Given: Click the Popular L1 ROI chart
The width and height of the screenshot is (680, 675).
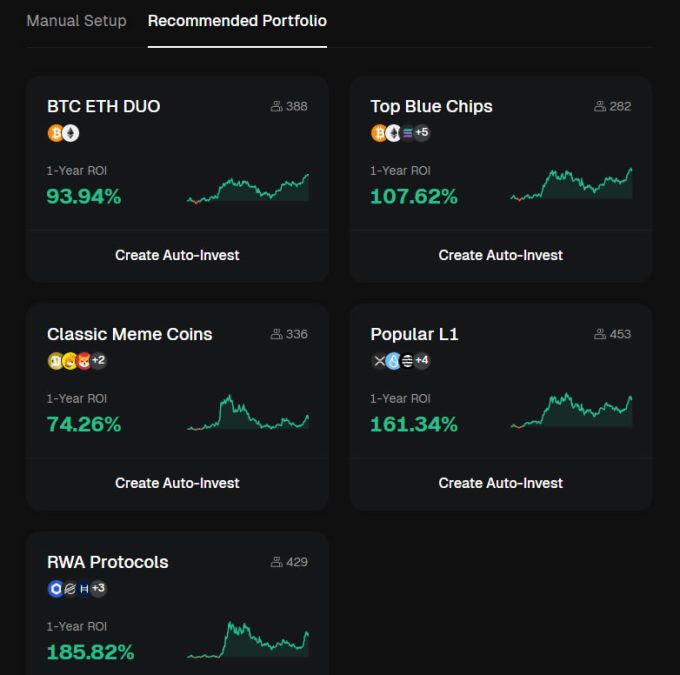Looking at the screenshot, I should [571, 411].
